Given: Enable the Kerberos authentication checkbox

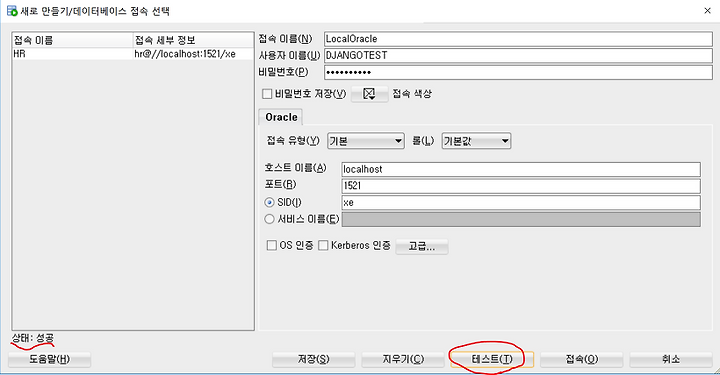Looking at the screenshot, I should 323,246.
